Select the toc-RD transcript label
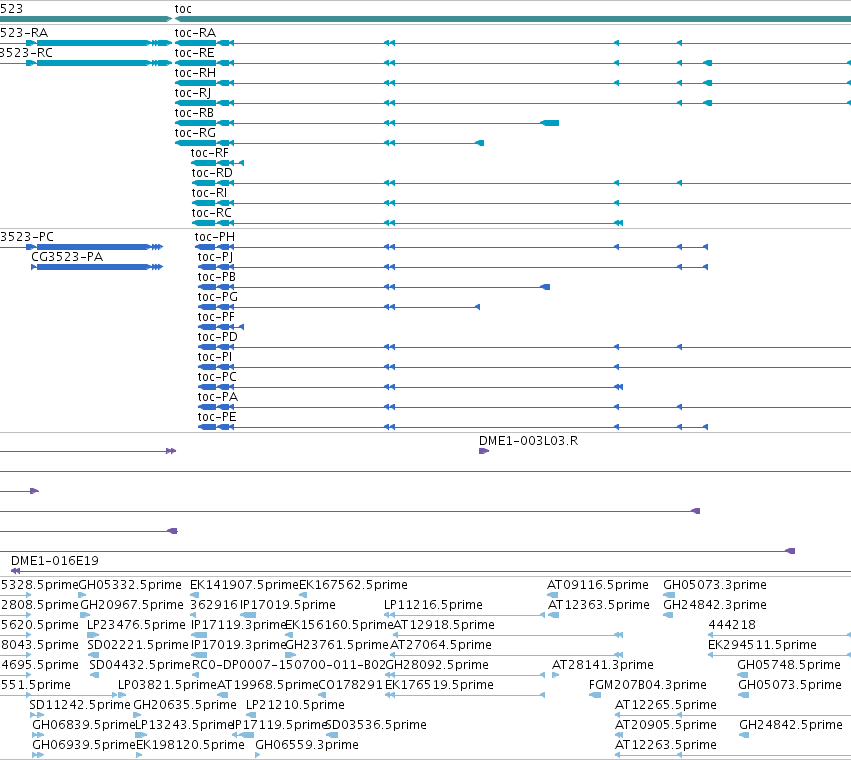Image resolution: width=851 pixels, height=760 pixels. (x=212, y=173)
